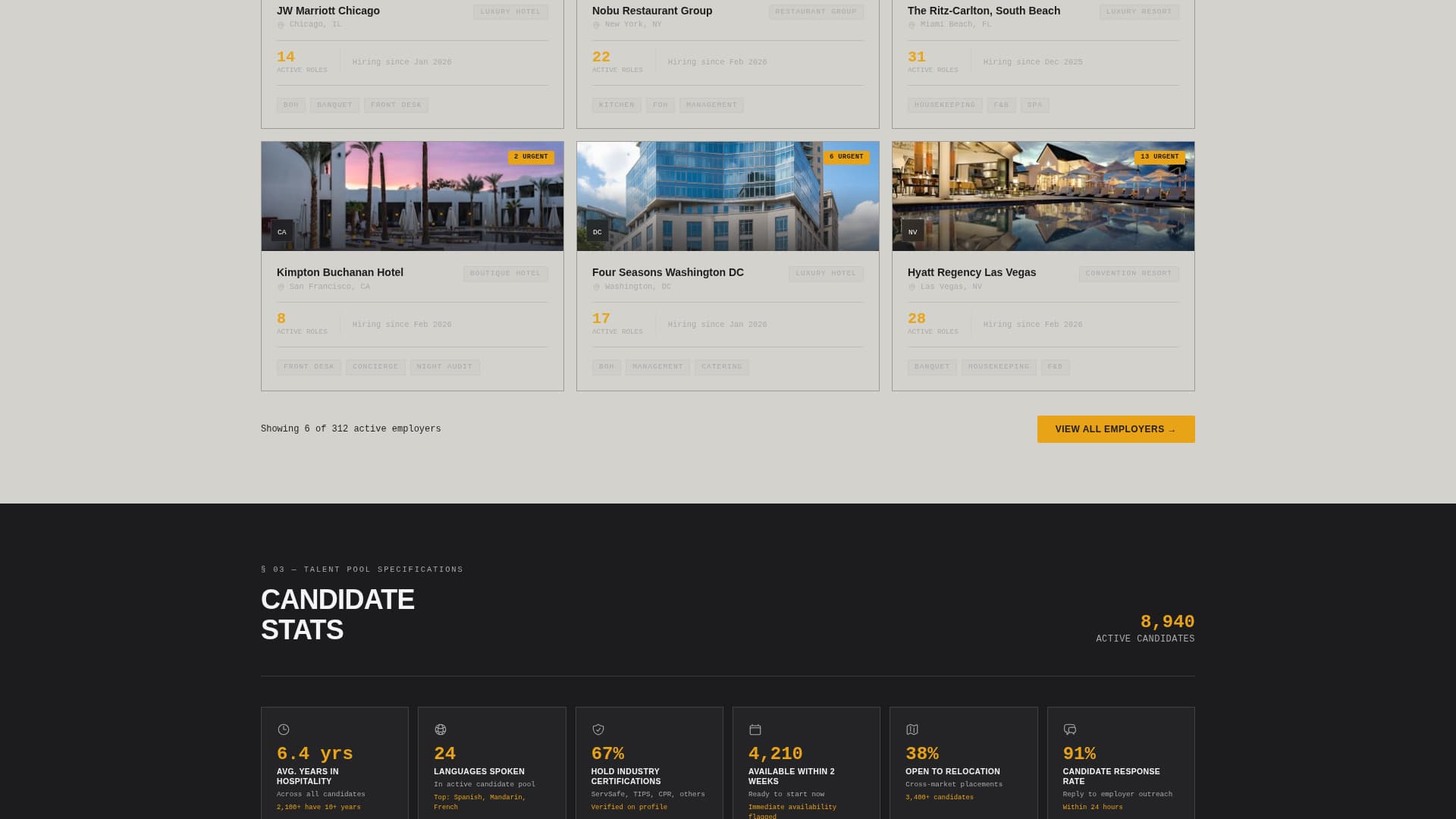This screenshot has width=1456, height=819.
Task: Select the CONVENTION RESORT badge on Hyatt Regency
Action: point(1128,273)
